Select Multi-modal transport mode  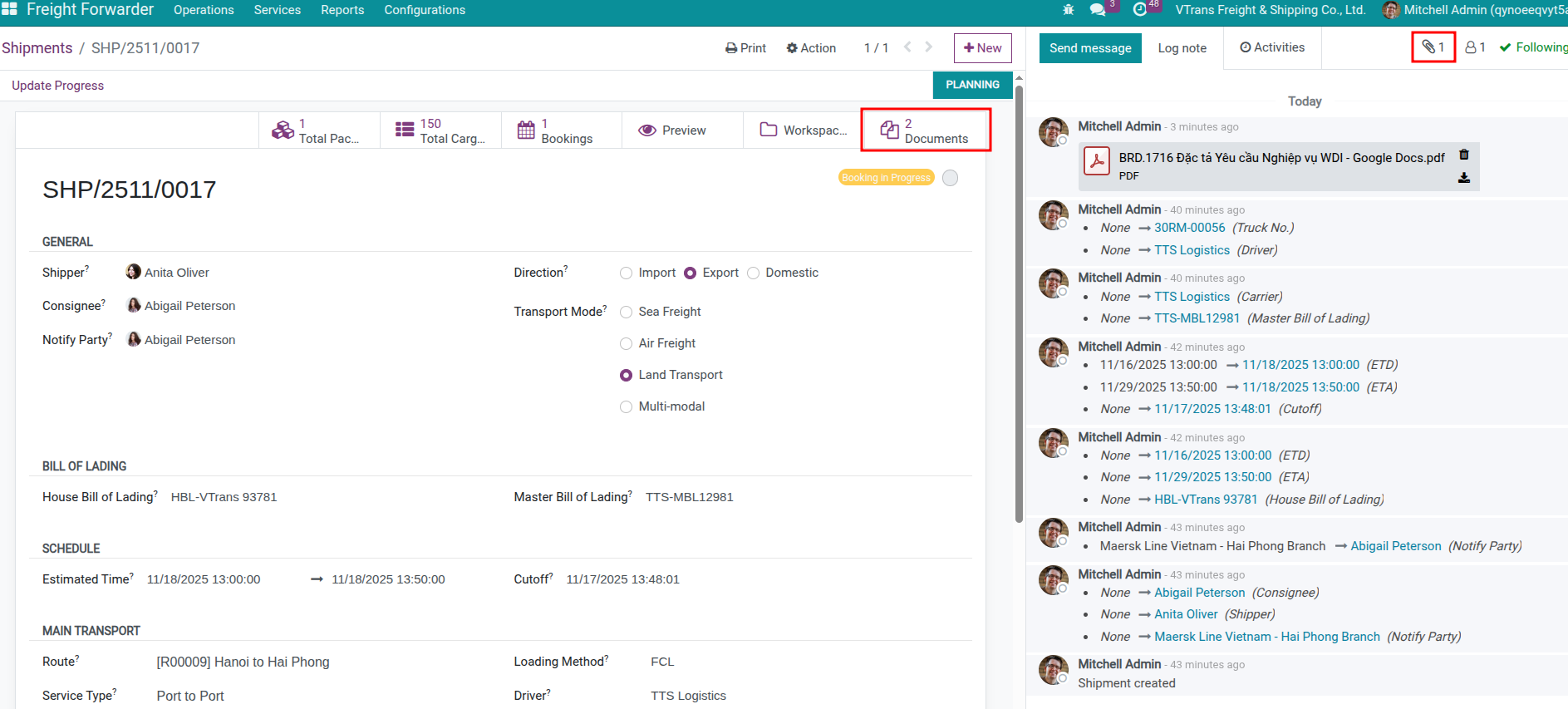tap(626, 407)
